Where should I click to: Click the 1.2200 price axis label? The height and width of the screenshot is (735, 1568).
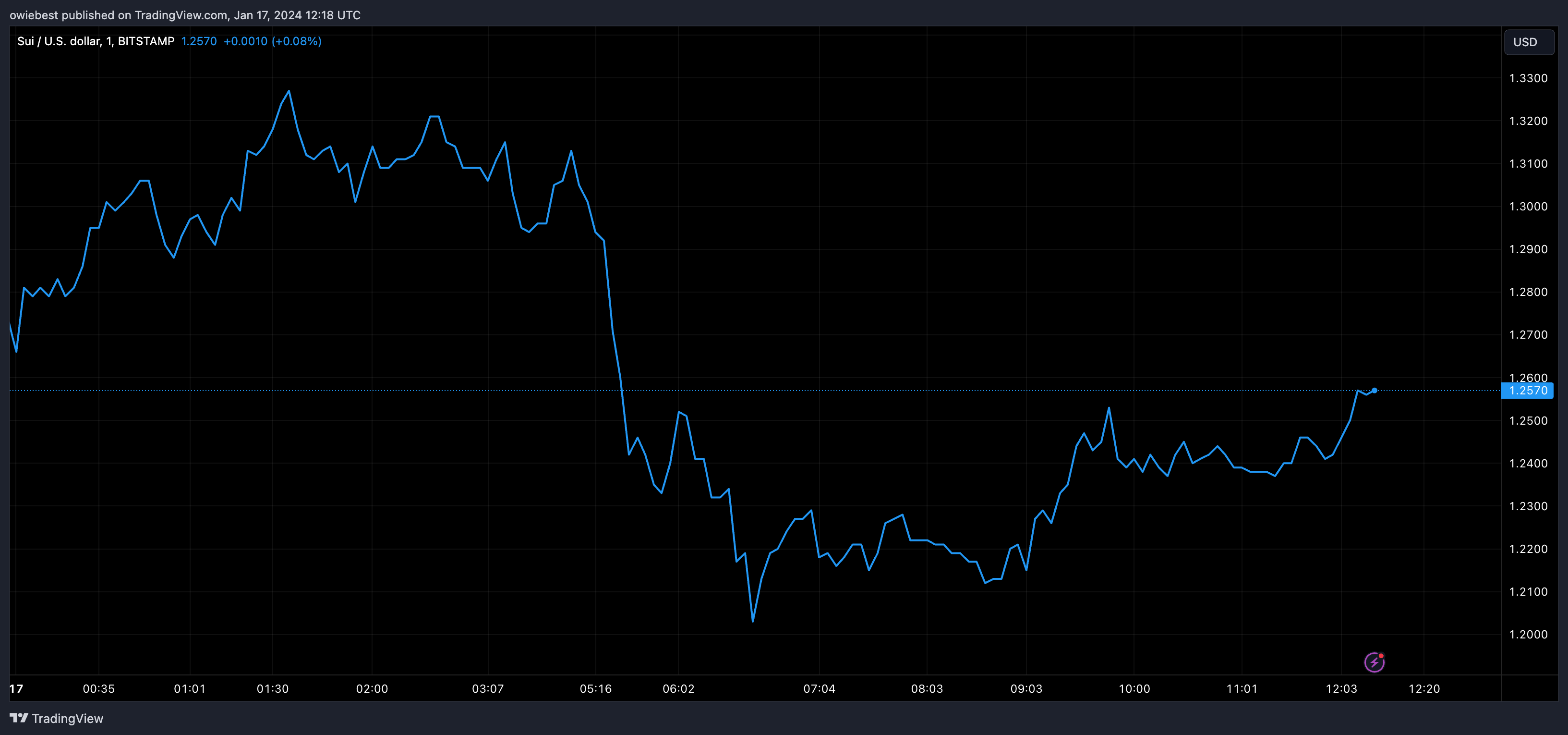(1528, 549)
